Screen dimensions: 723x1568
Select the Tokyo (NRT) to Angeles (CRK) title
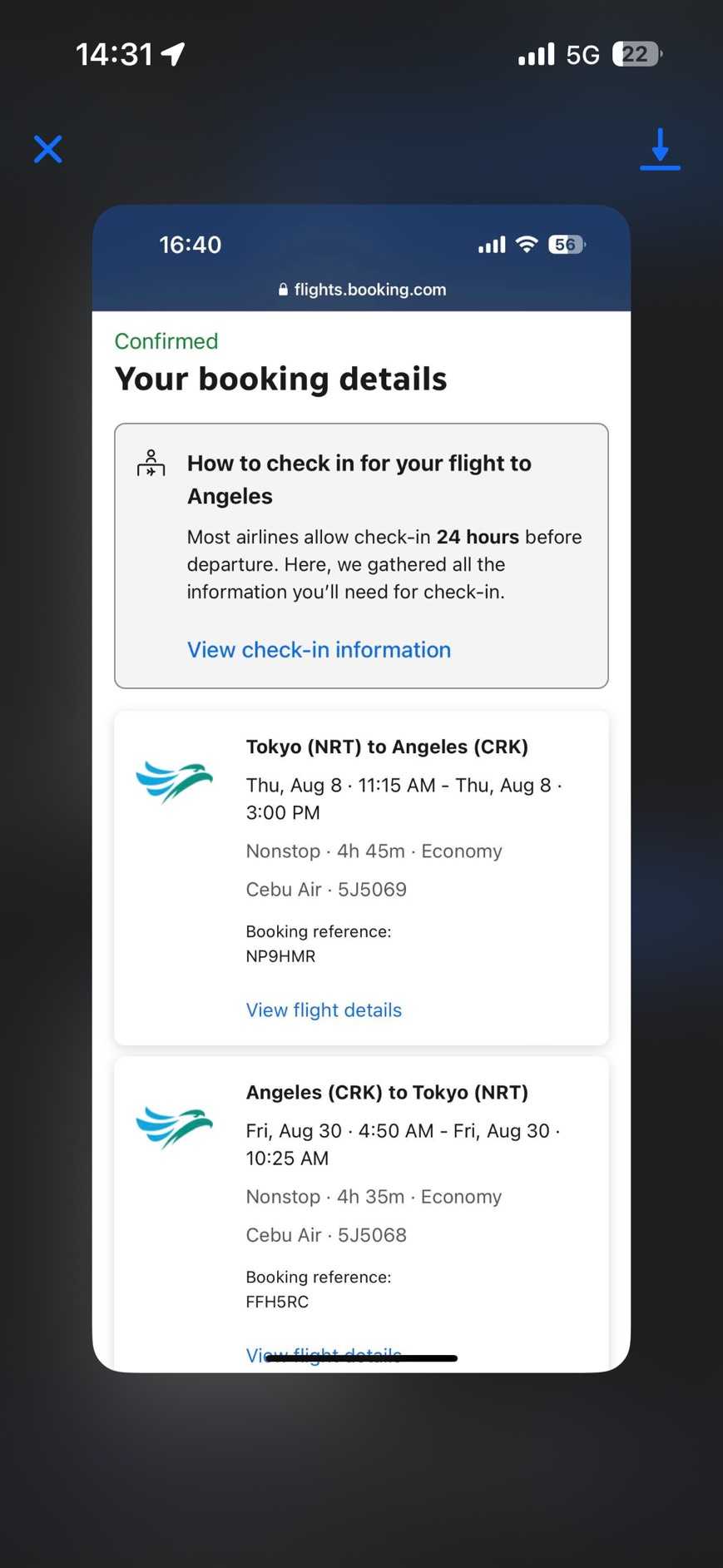click(x=387, y=747)
